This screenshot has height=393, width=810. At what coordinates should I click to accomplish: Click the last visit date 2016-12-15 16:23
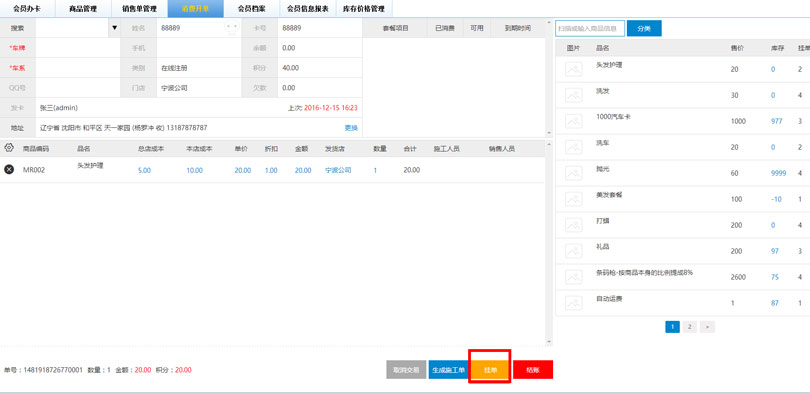[331, 108]
